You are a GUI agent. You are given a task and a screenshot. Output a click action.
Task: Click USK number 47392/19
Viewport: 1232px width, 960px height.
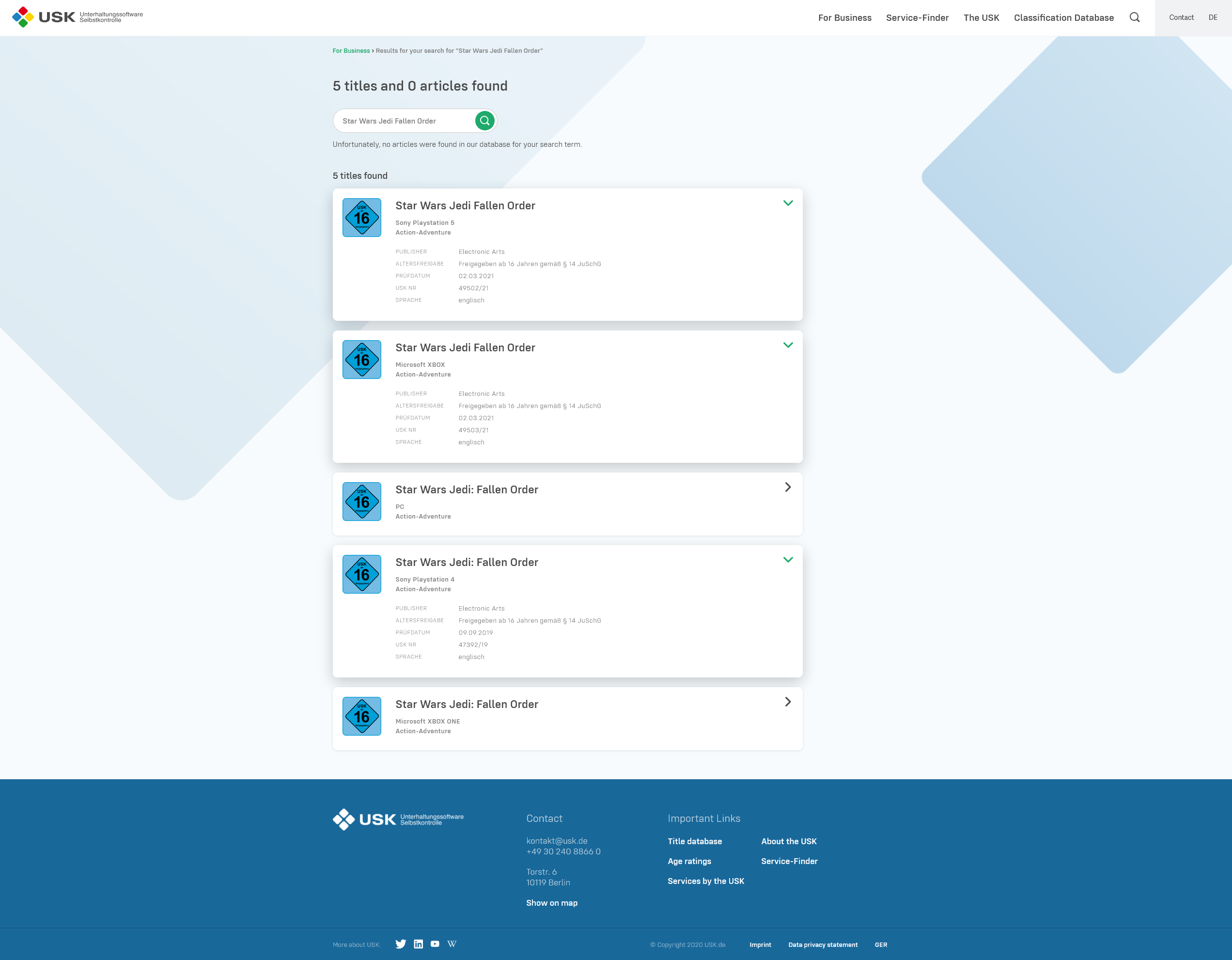tap(473, 645)
